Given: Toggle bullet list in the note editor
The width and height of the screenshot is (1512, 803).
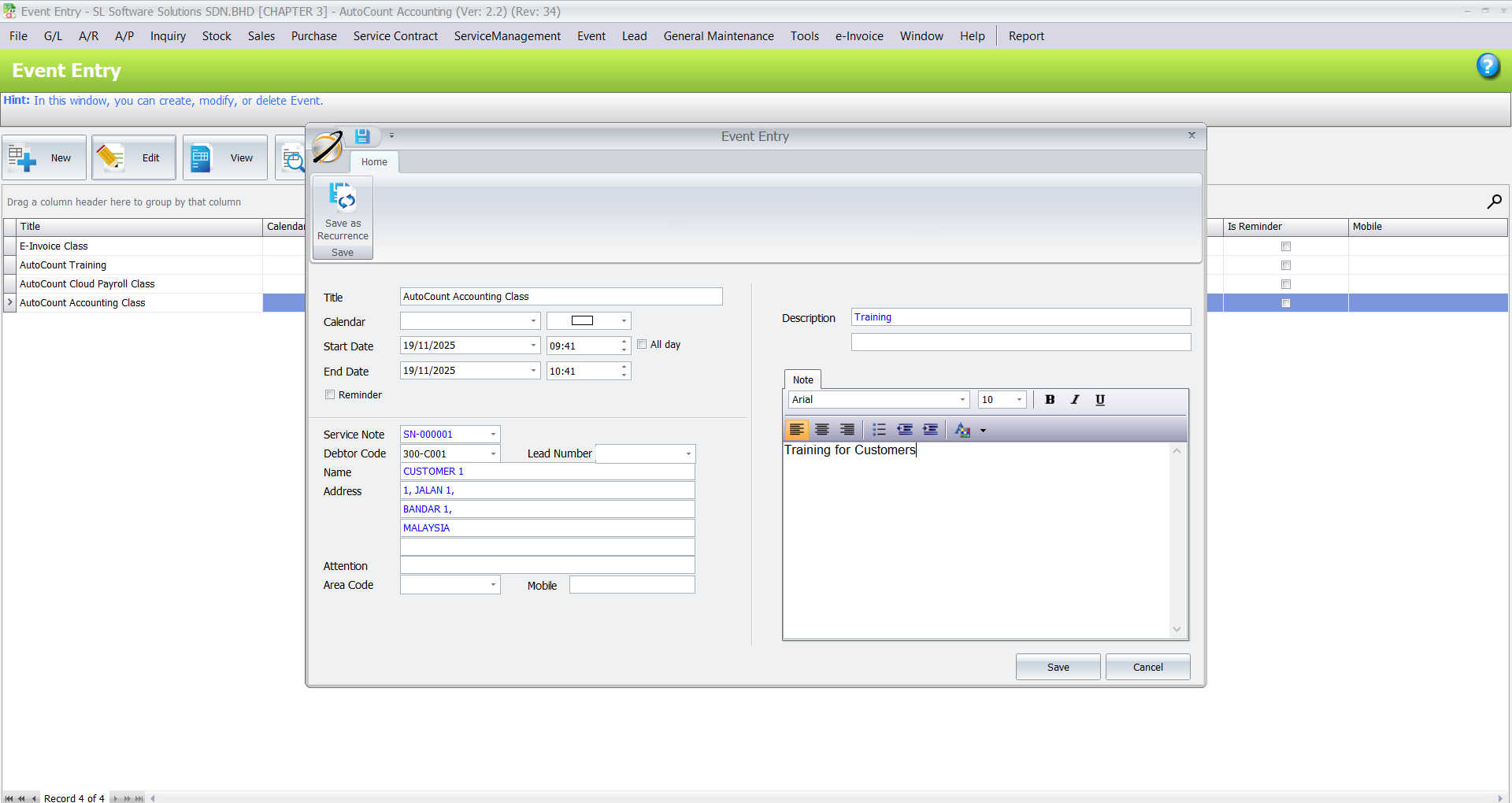Looking at the screenshot, I should pyautogui.click(x=879, y=430).
